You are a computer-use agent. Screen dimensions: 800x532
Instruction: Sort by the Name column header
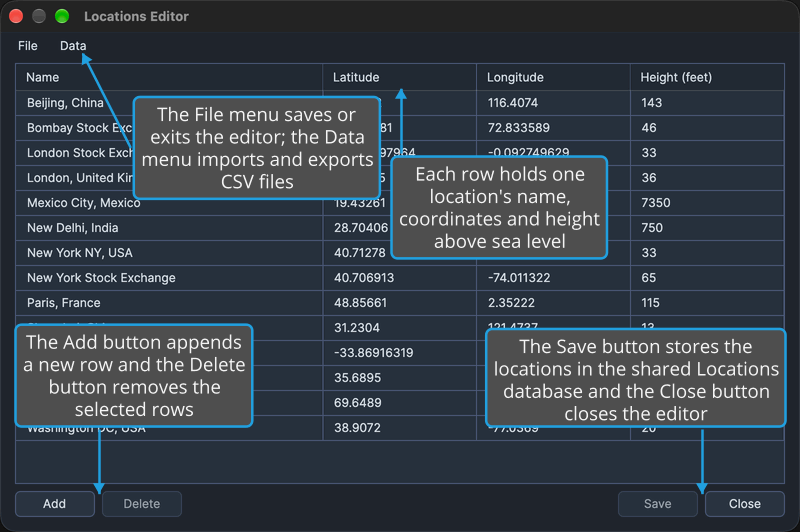pos(169,78)
